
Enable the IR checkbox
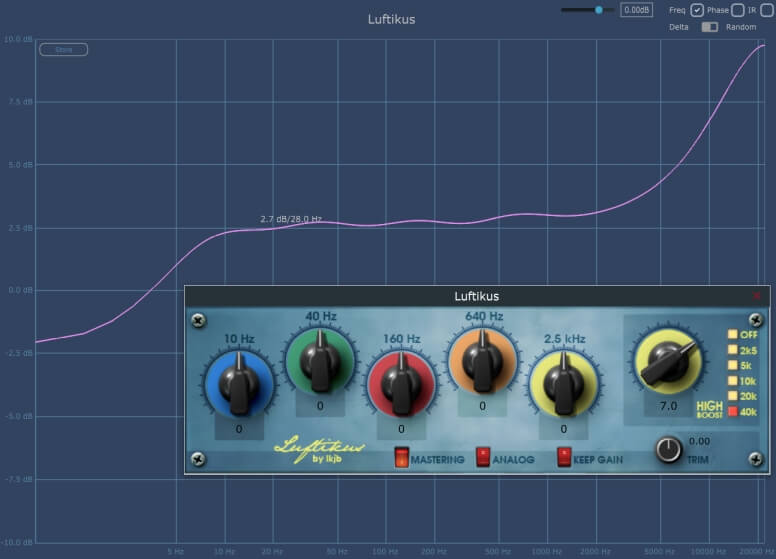(x=767, y=10)
